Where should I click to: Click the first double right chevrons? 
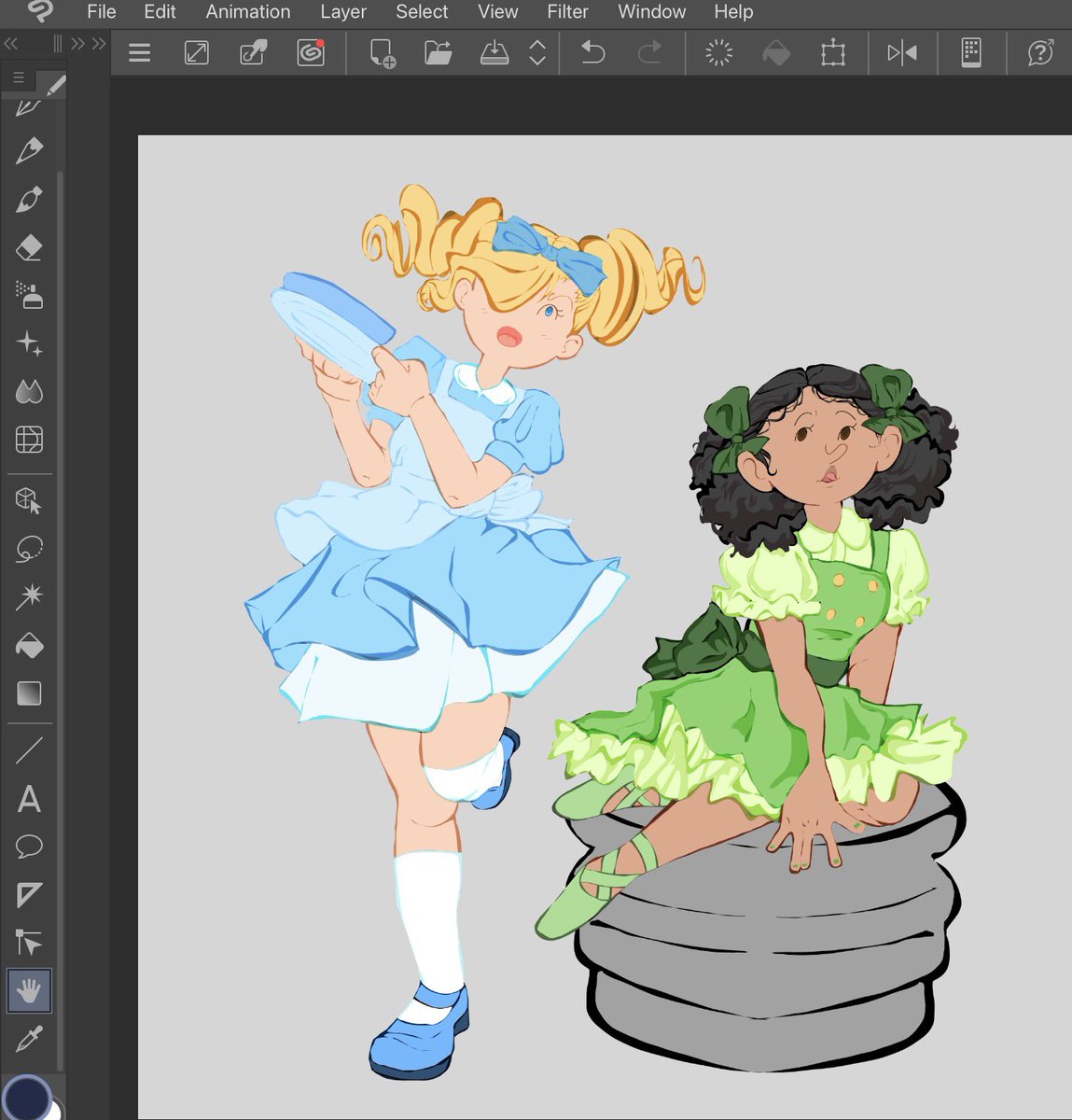pyautogui.click(x=77, y=44)
